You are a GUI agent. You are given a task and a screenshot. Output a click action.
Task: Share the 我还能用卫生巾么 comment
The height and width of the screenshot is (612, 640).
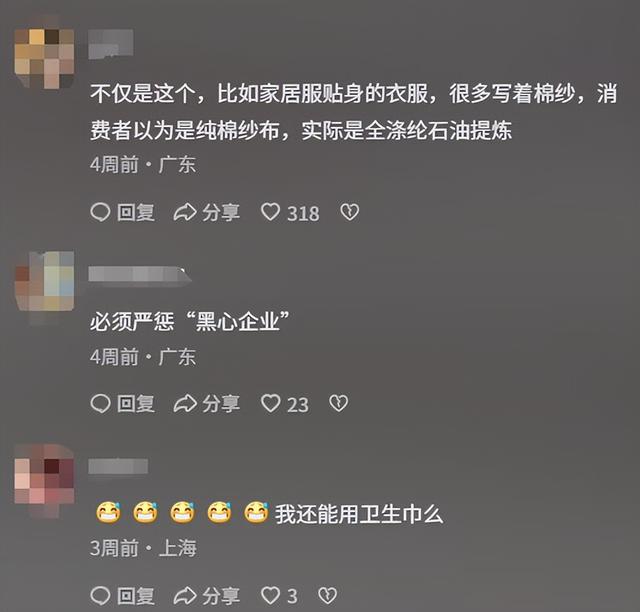pyautogui.click(x=207, y=596)
